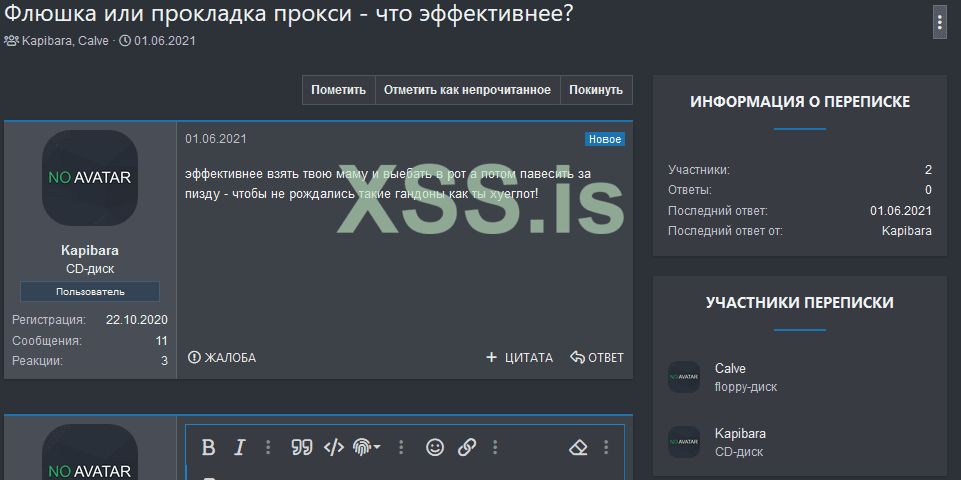This screenshot has width=961, height=480.
Task: Click the registration date 22.10.2020
Action: tap(137, 320)
